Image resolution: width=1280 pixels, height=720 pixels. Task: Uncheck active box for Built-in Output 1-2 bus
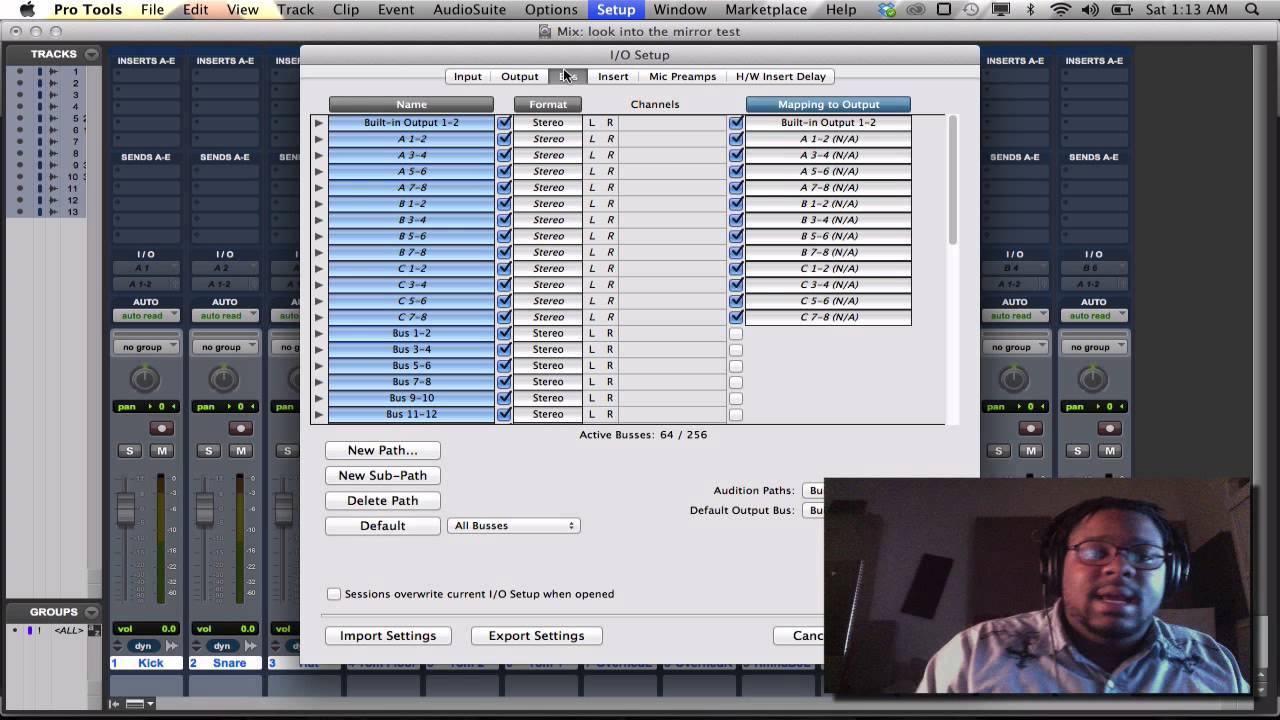pyautogui.click(x=504, y=123)
